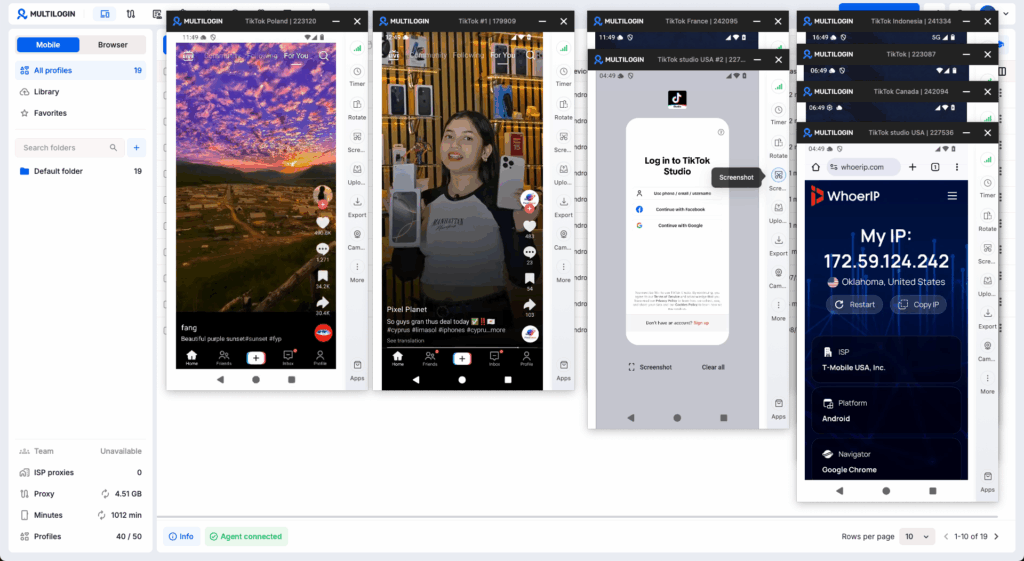
Task: Open Chrome three-dot menu
Action: click(957, 167)
